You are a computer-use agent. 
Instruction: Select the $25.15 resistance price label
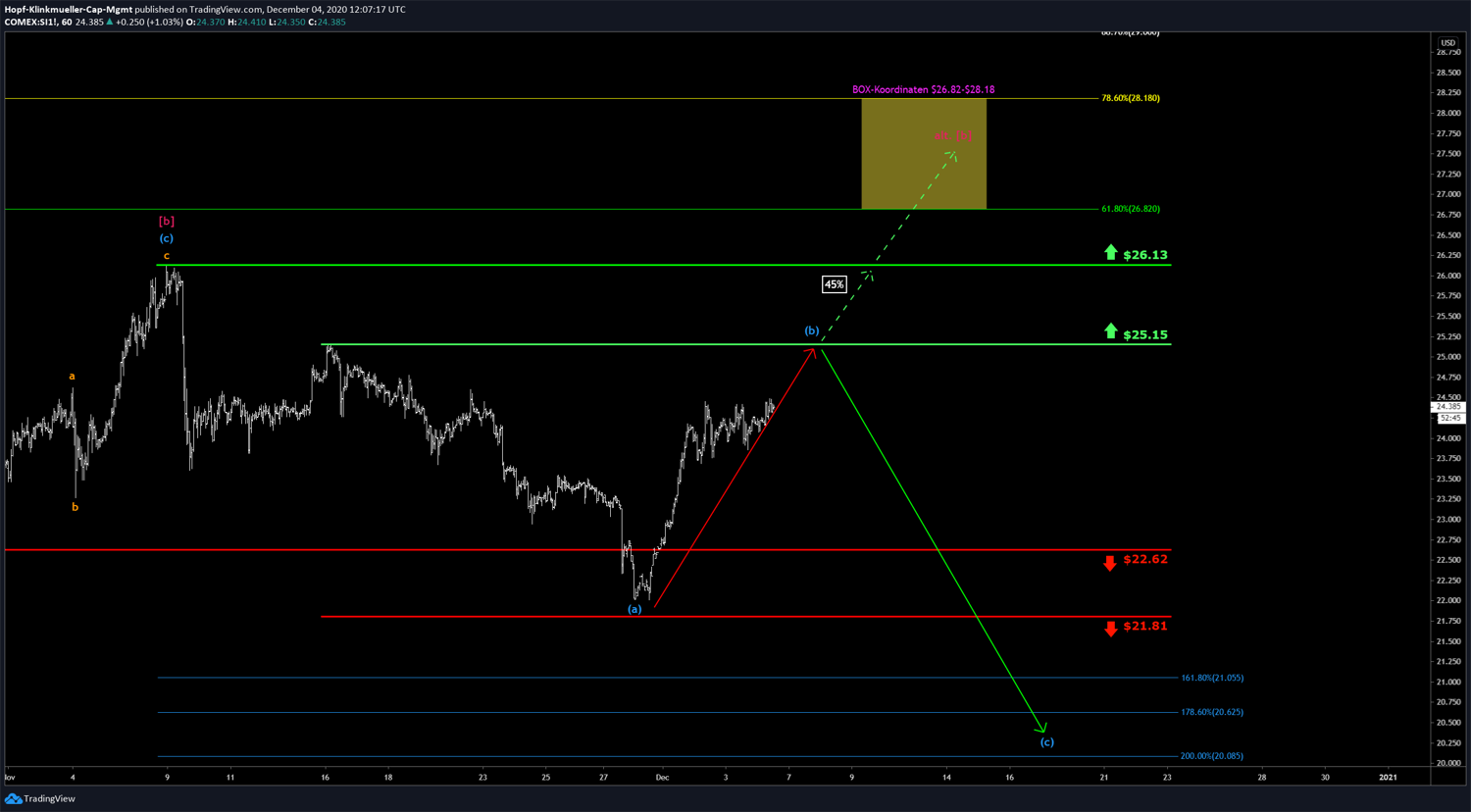coord(1145,335)
